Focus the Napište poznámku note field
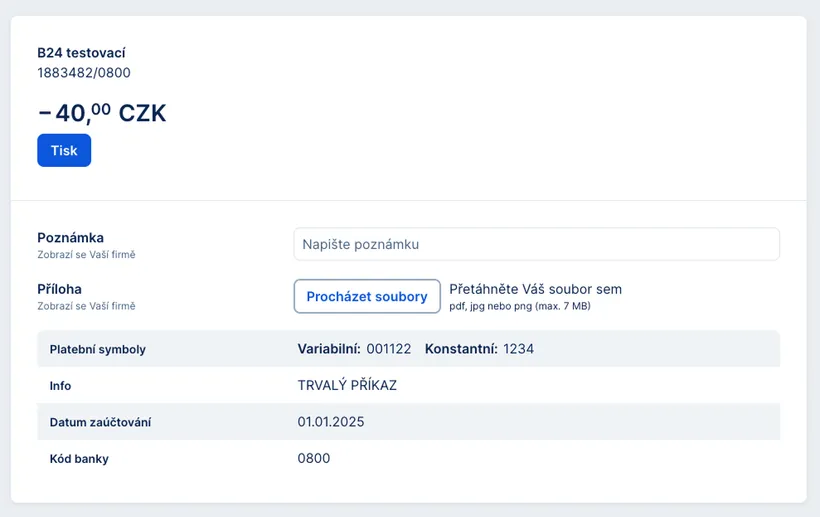Image resolution: width=820 pixels, height=517 pixels. tap(536, 244)
